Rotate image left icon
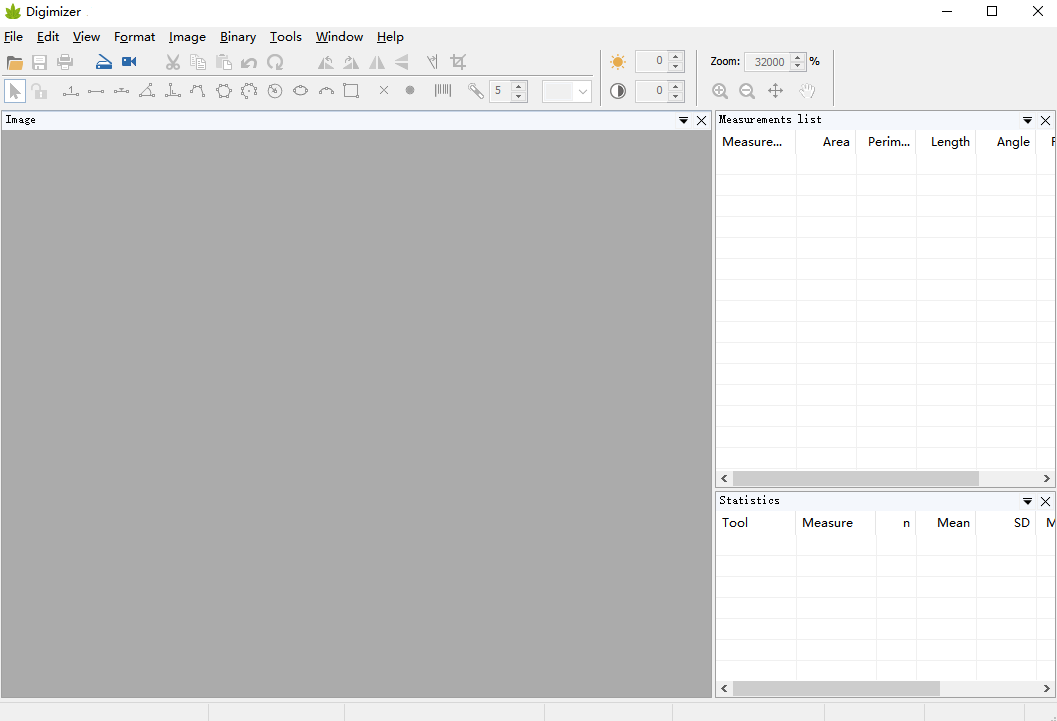The height and width of the screenshot is (721, 1057). (326, 63)
